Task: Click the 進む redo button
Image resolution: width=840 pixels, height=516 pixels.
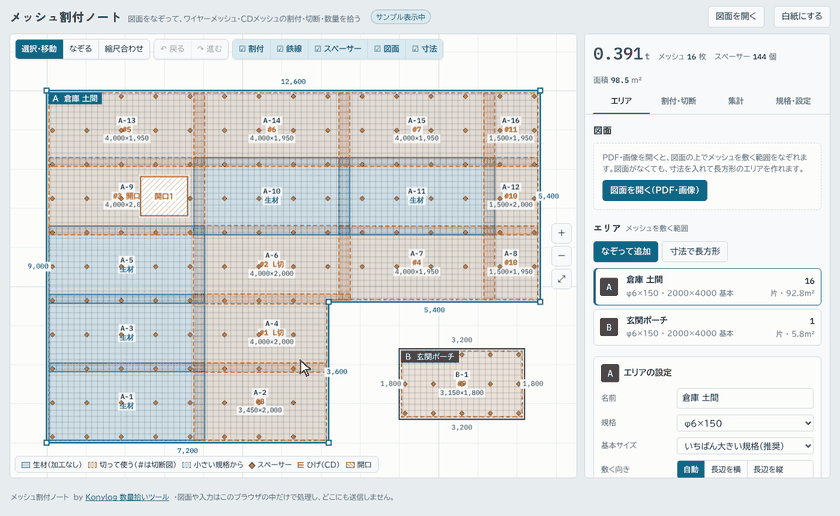Action: pyautogui.click(x=209, y=49)
